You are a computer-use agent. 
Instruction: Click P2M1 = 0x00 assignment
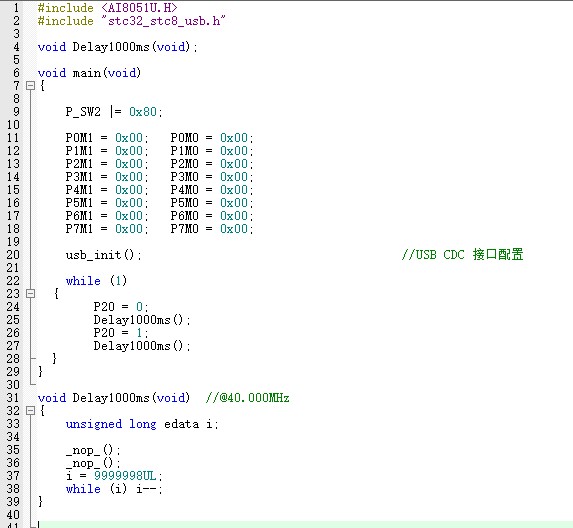coord(107,164)
